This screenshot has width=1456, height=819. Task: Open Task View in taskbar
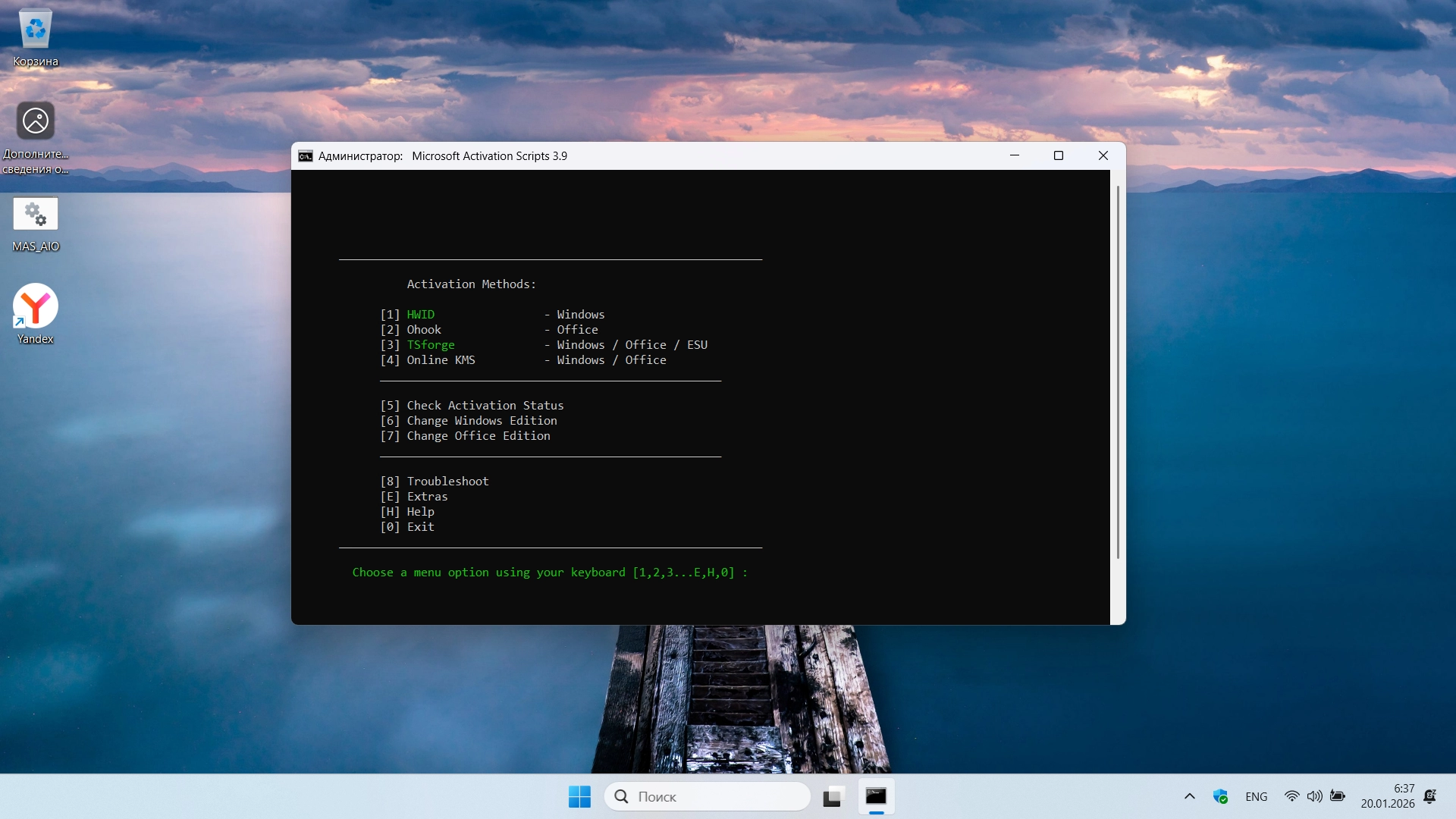[833, 796]
